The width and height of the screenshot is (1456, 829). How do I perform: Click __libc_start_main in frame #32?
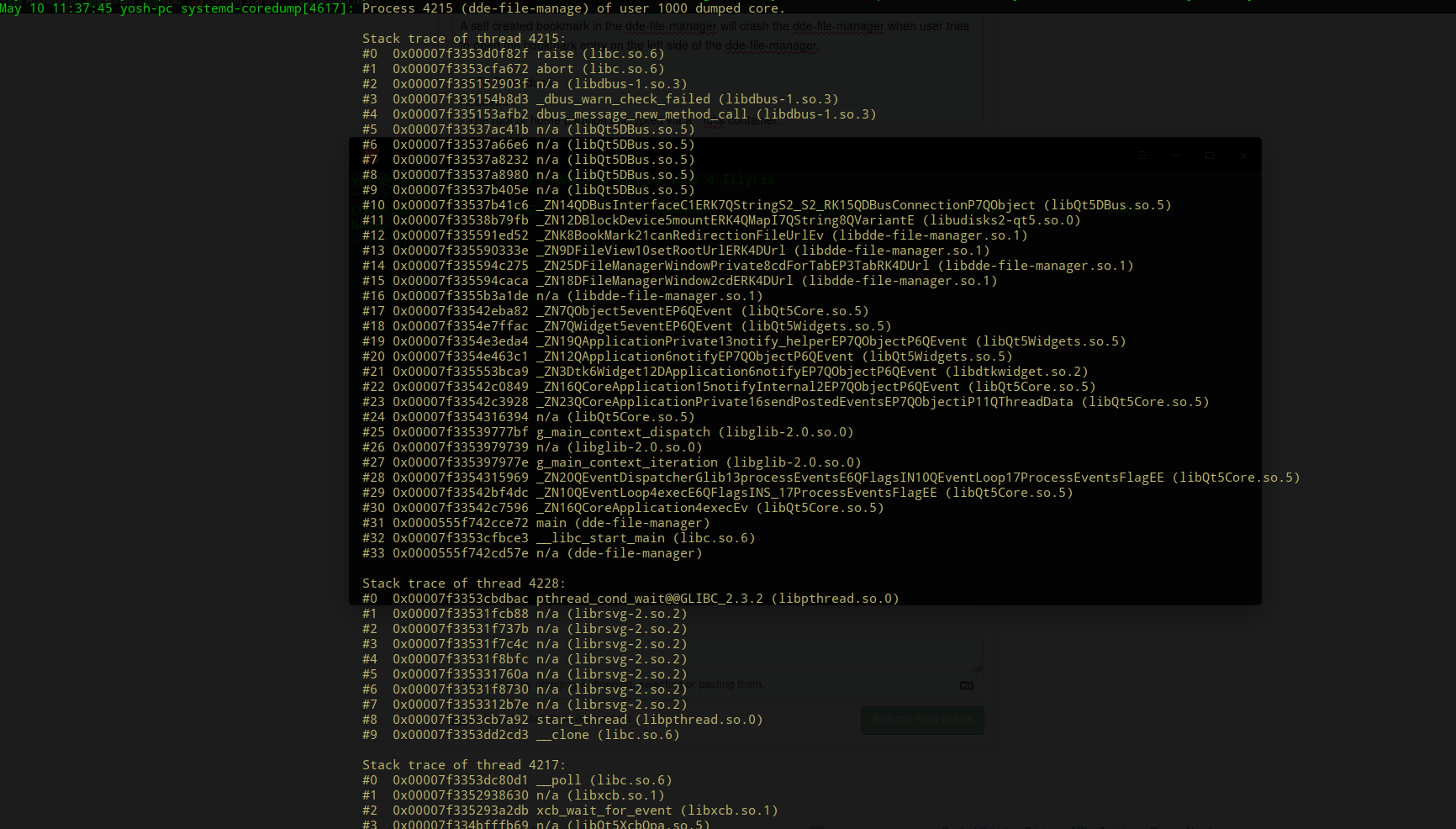pos(601,538)
